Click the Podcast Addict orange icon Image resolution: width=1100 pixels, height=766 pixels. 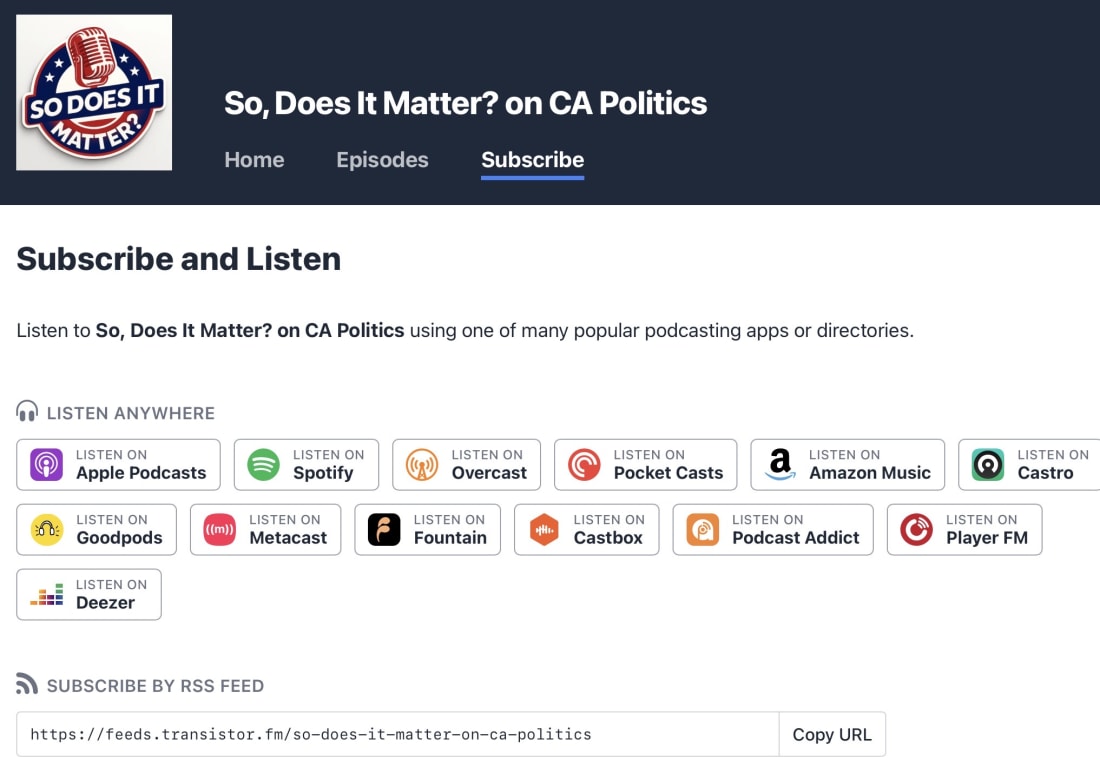(x=703, y=530)
